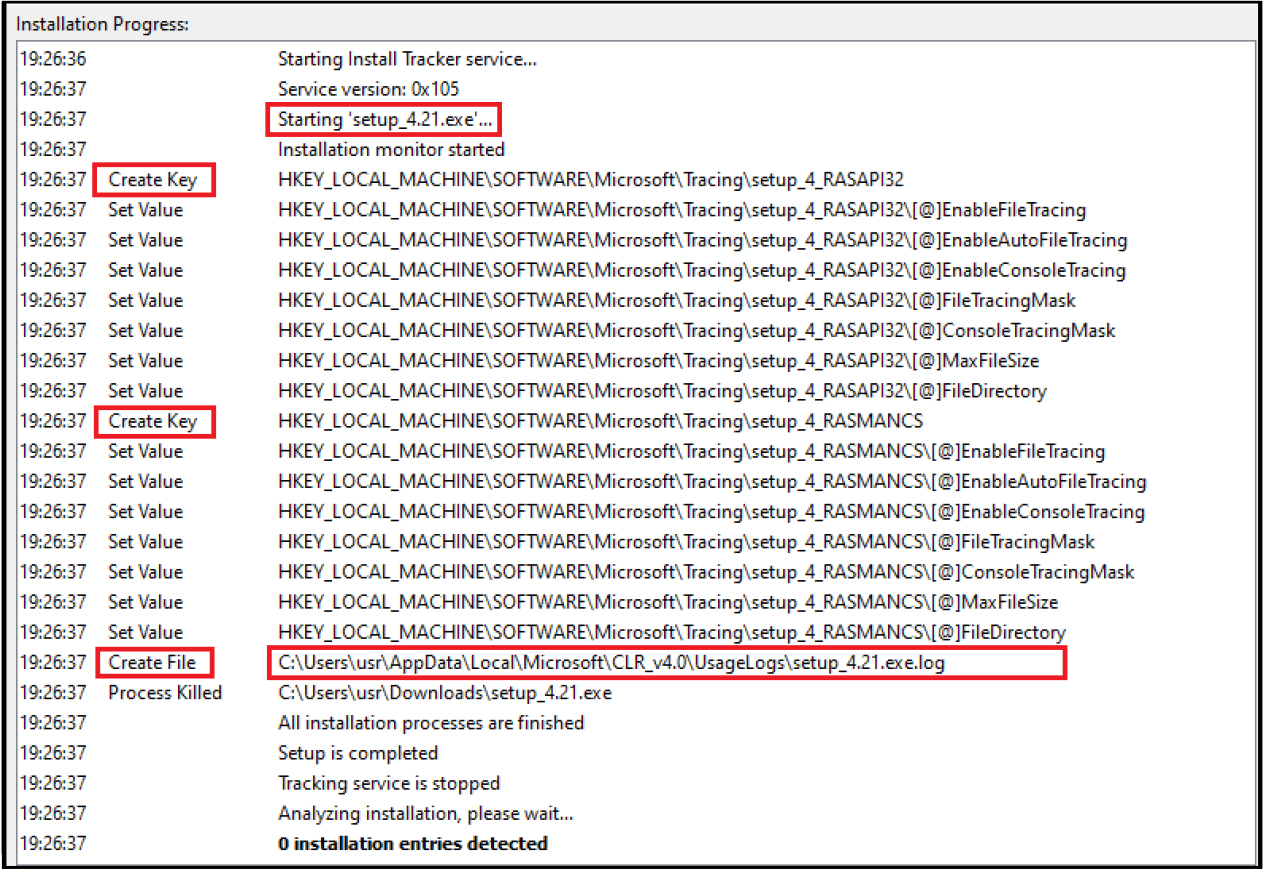Select the 'Service version: 0x105' entry
The image size is (1263, 869).
point(368,89)
